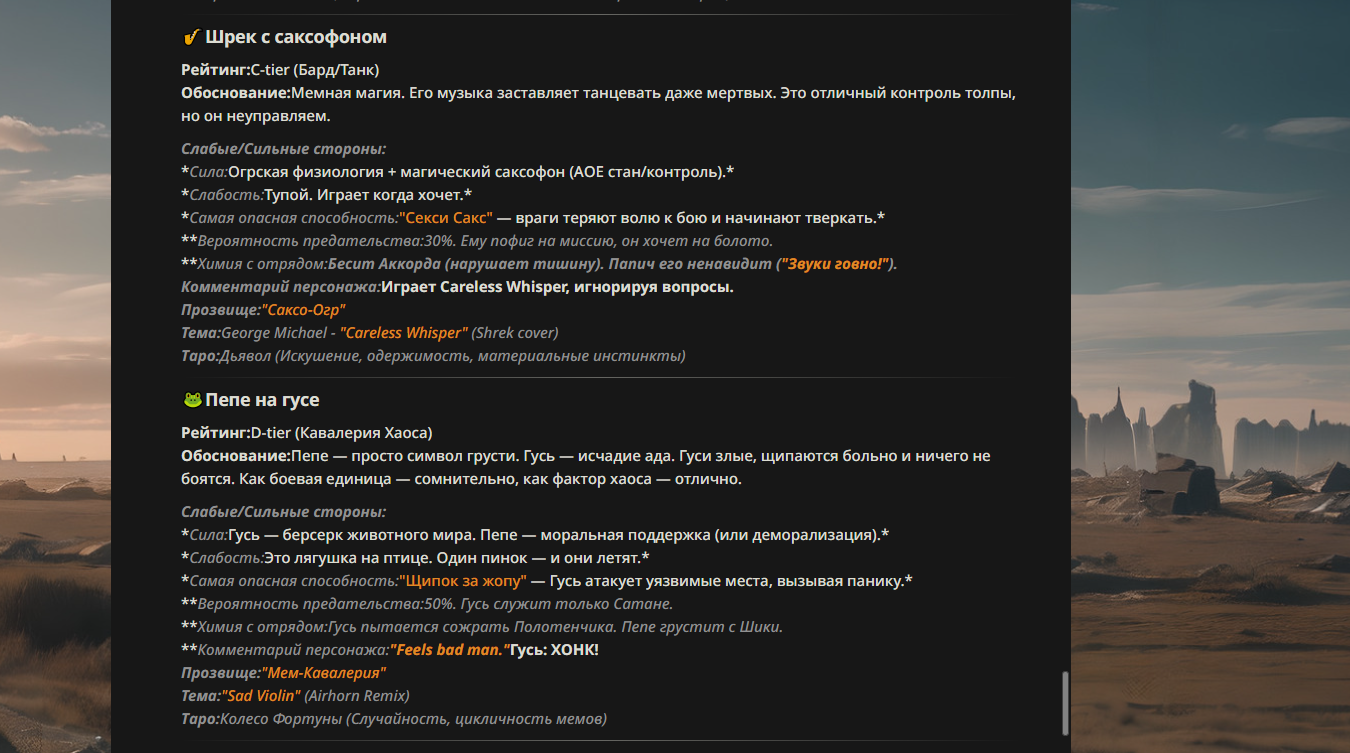
Task: Click the "D-tier (Кавалерия Хаоса)" rating text
Action: tap(341, 433)
